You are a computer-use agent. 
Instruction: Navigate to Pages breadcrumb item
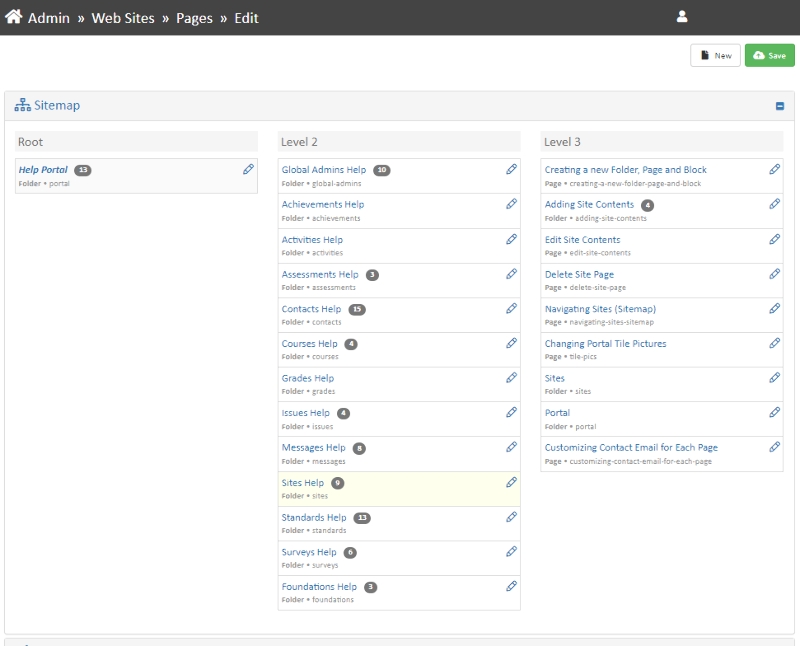[x=193, y=18]
